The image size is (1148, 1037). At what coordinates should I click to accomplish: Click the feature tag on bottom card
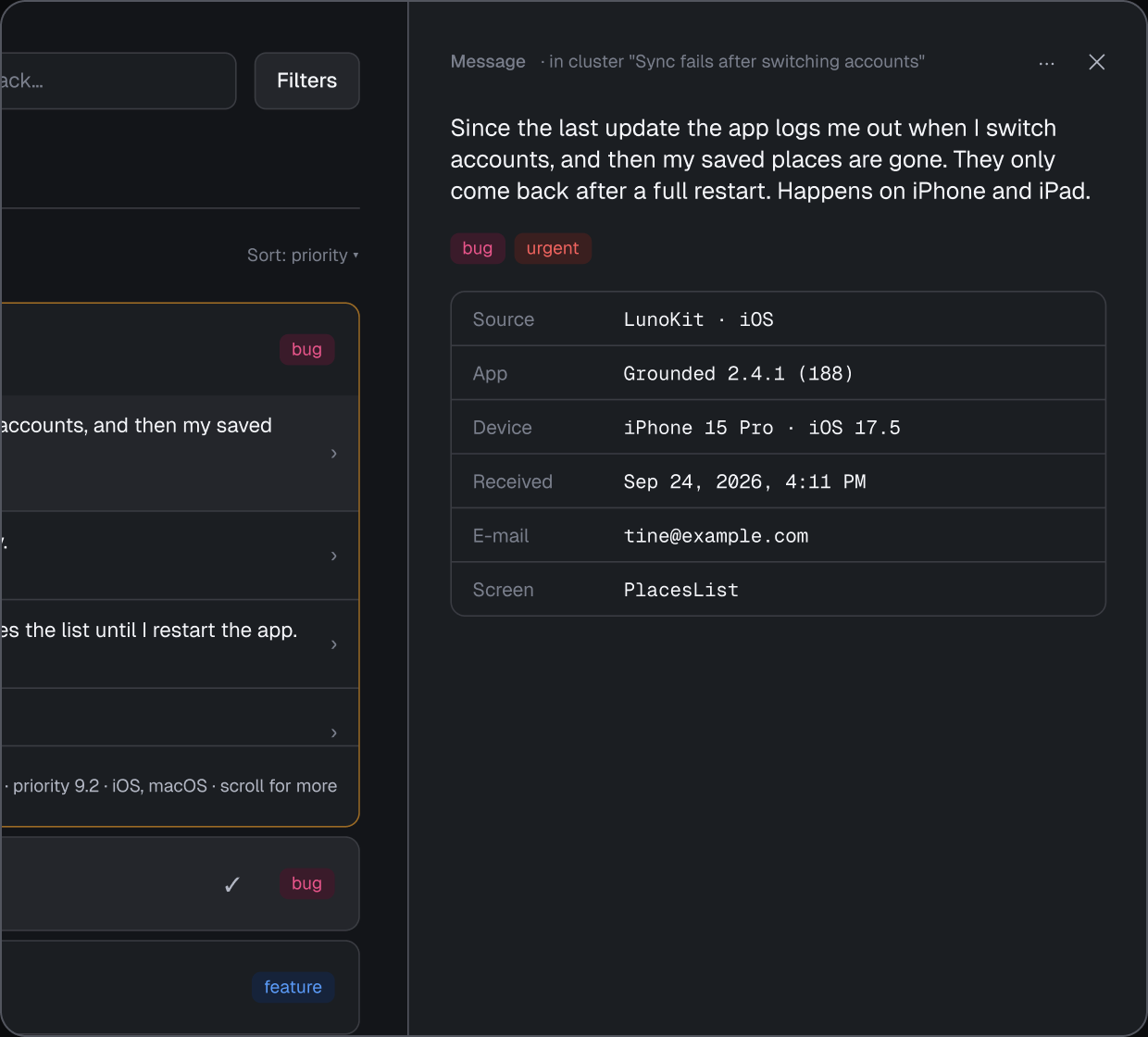point(293,987)
